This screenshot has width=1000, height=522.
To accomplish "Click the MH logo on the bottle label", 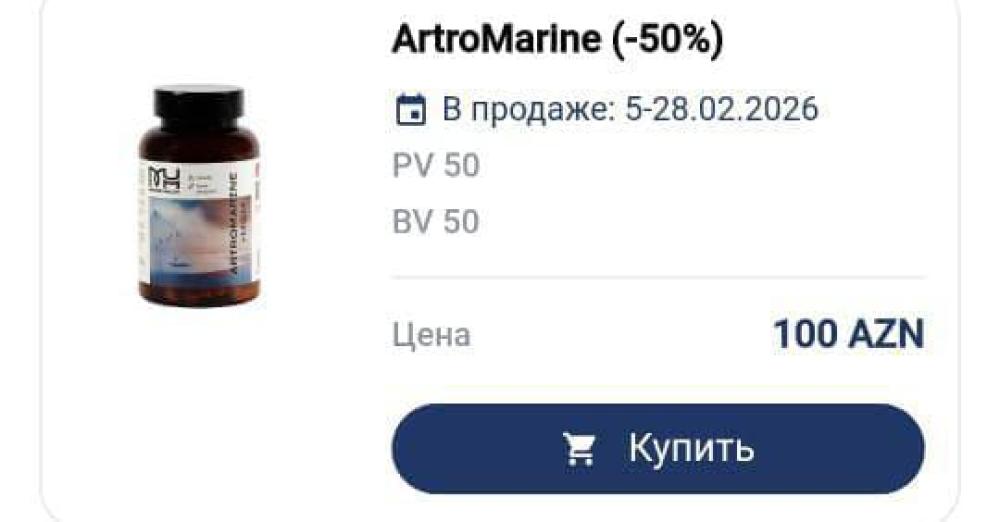I will [164, 179].
